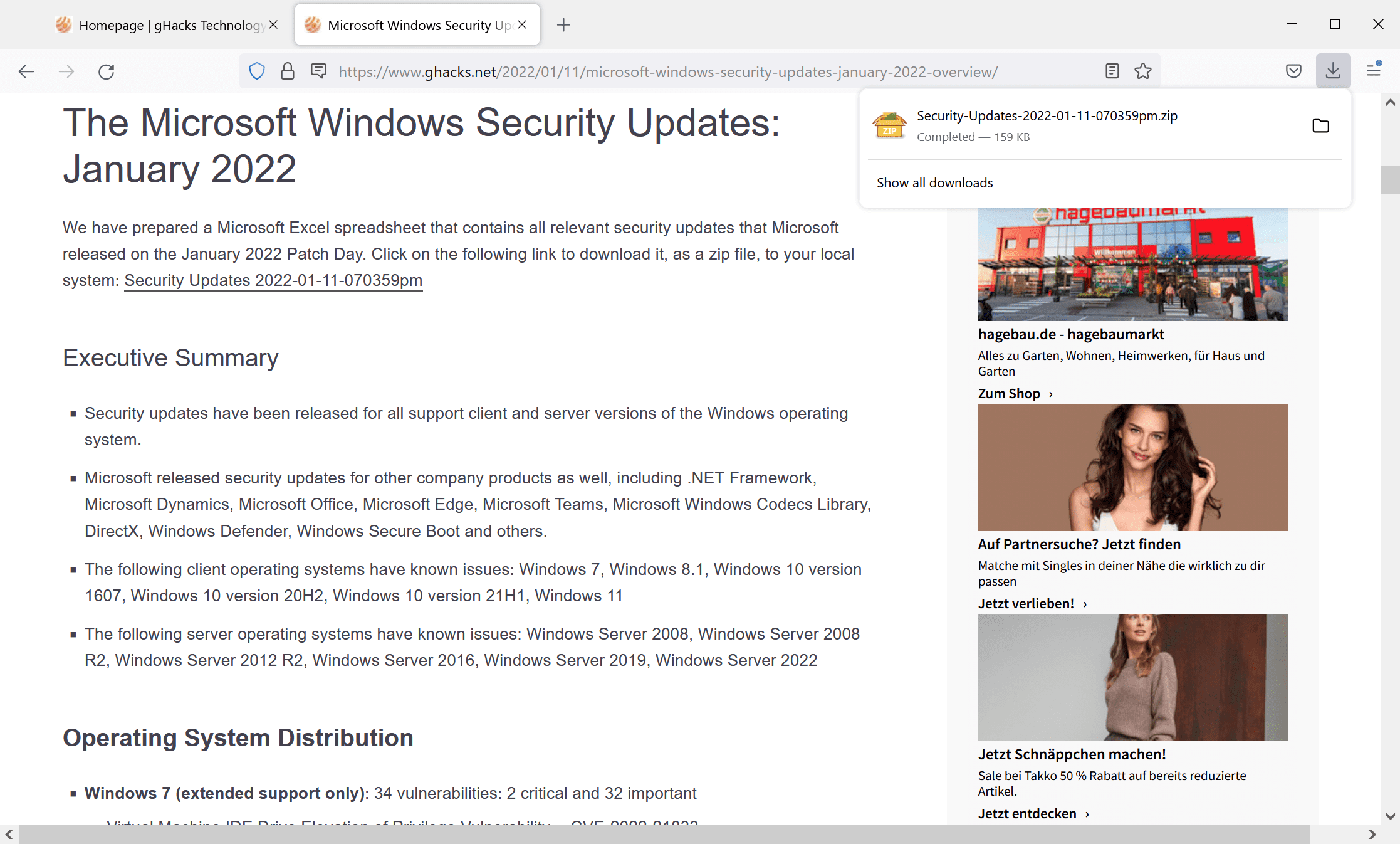Go back using the back arrow

[x=26, y=71]
